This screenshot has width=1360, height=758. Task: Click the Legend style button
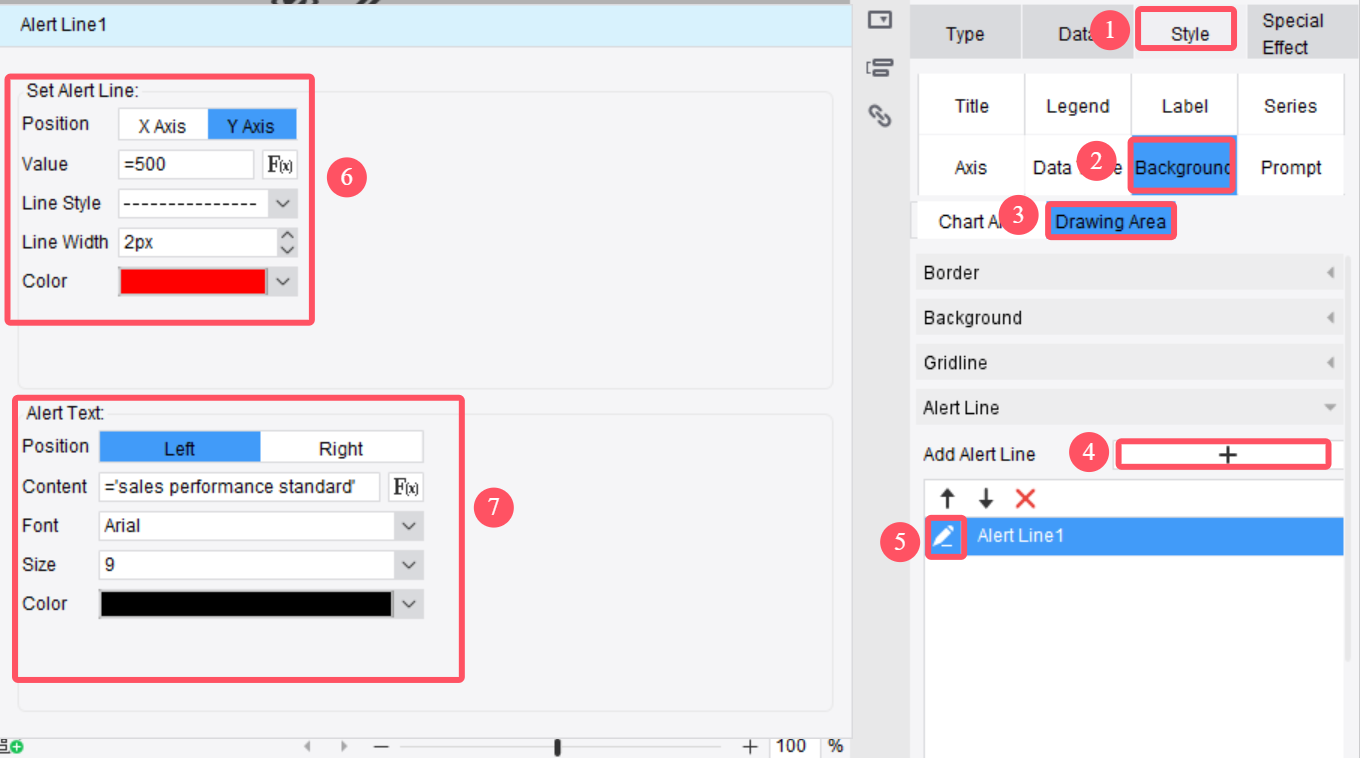click(1077, 106)
